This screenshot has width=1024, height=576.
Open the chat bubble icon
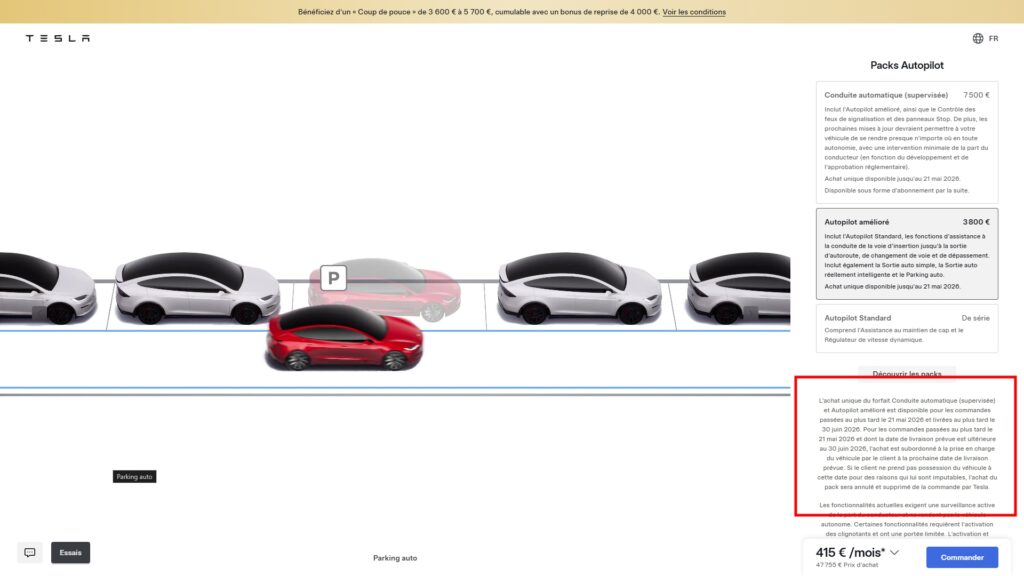coord(30,552)
